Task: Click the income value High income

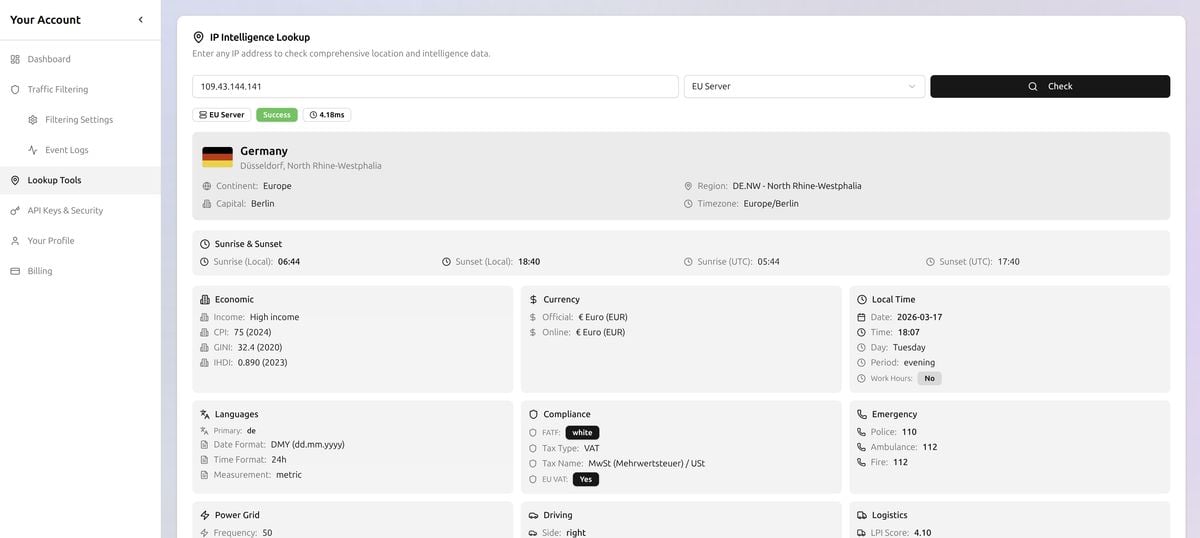Action: (x=274, y=317)
